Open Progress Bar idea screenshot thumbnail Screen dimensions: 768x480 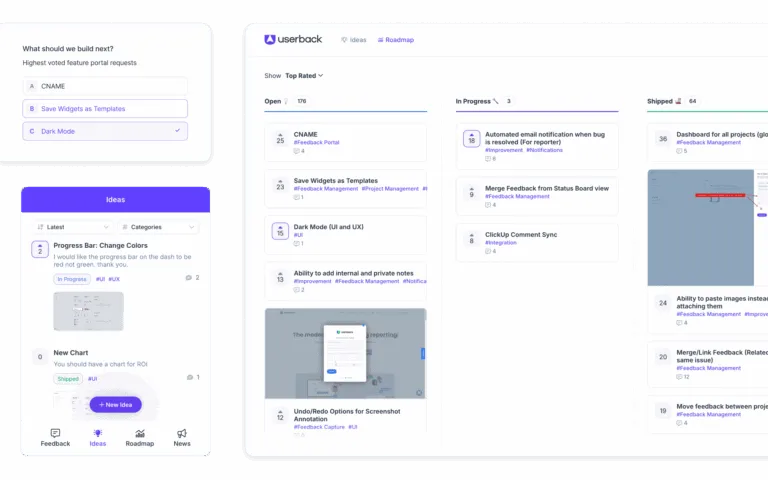click(89, 311)
